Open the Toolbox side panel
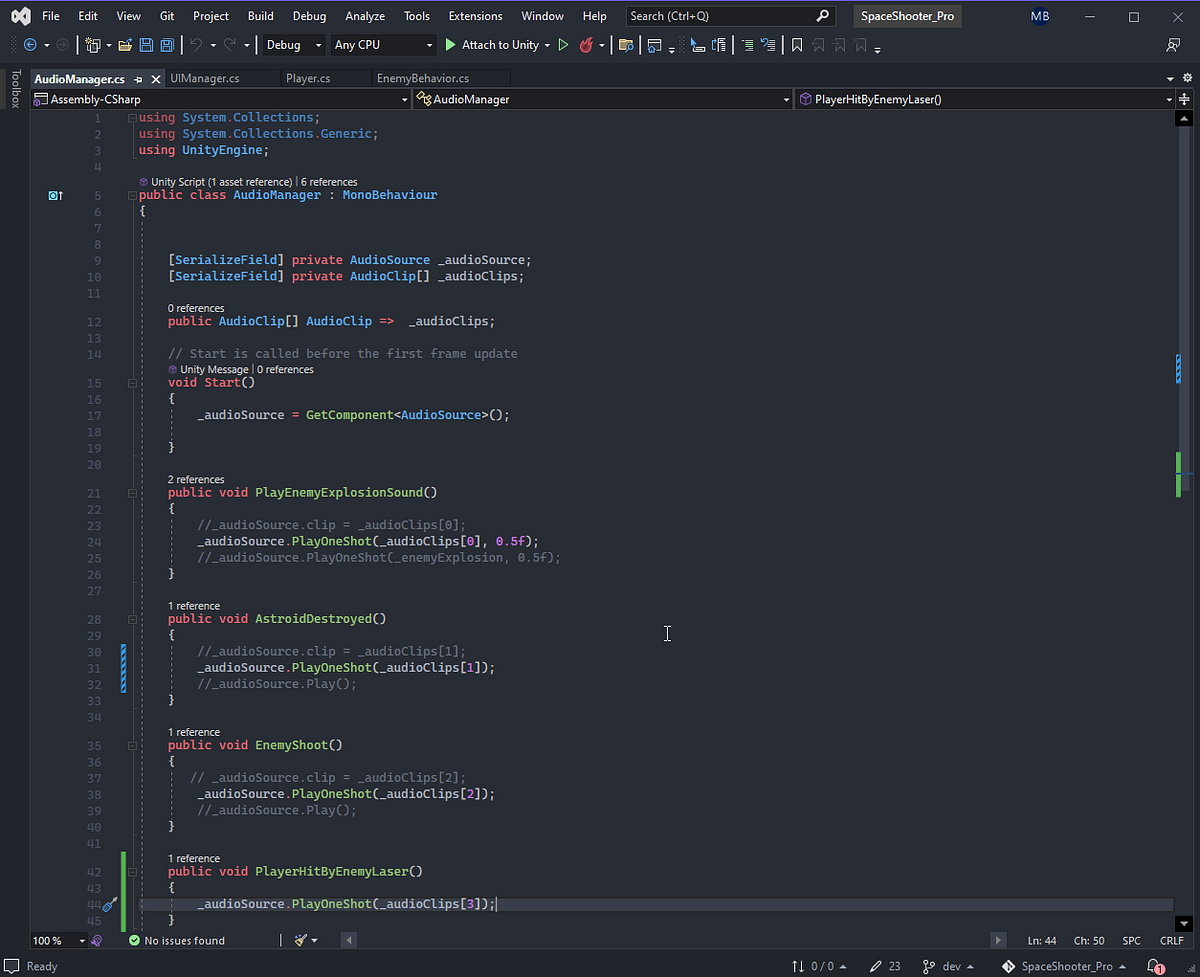The image size is (1200, 977). point(14,90)
